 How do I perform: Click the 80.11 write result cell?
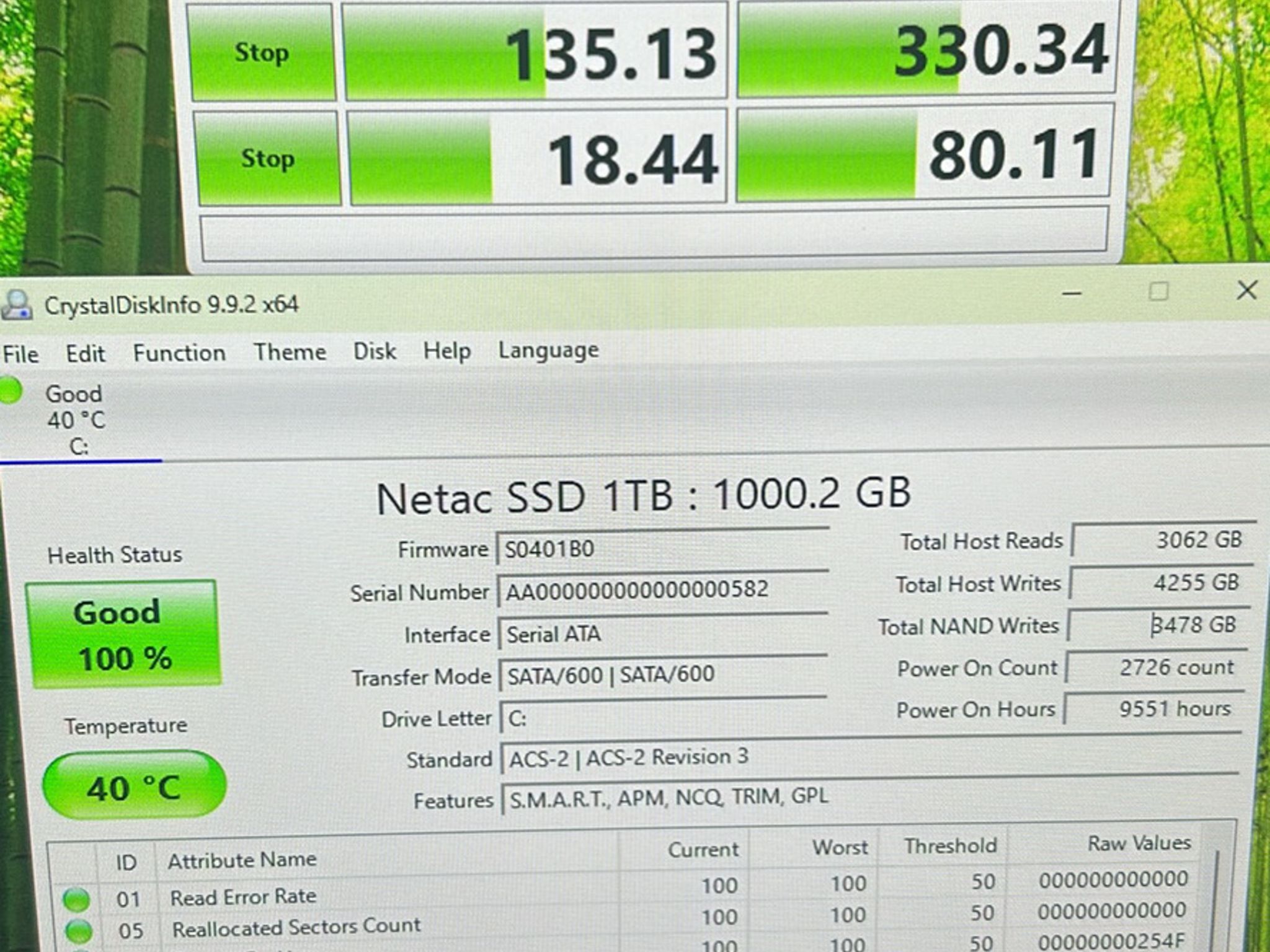coord(924,153)
